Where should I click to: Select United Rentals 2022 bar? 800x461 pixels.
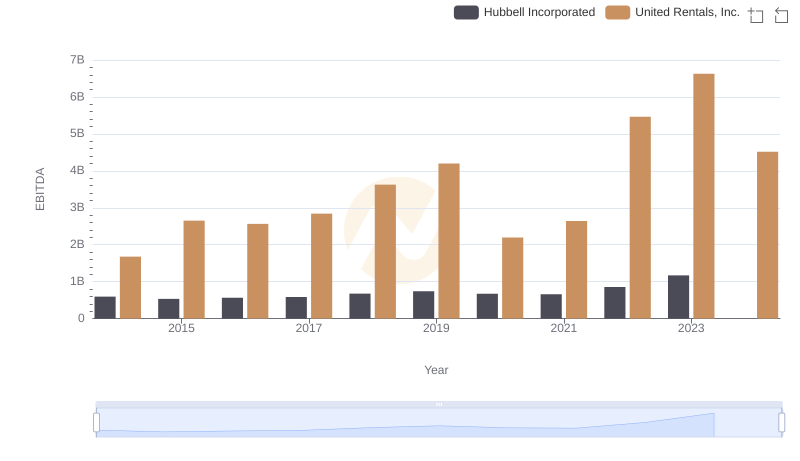click(640, 218)
